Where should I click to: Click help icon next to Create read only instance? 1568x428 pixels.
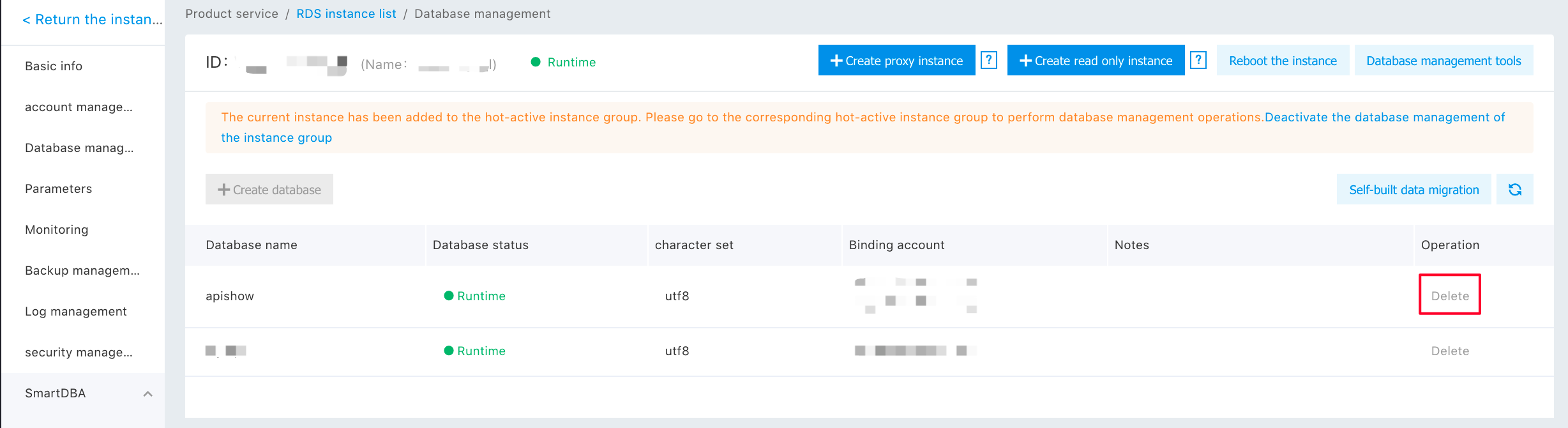pyautogui.click(x=1198, y=61)
